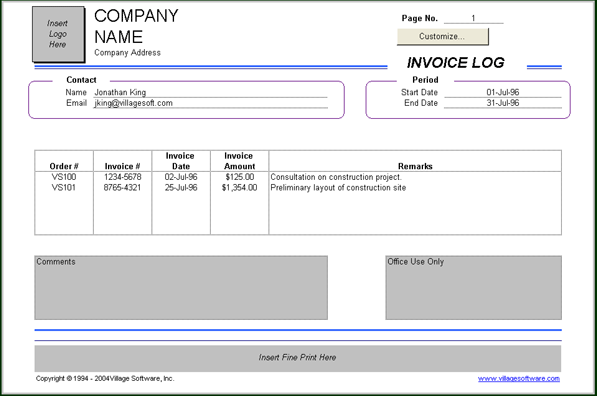Click the copyright Village Software notice
Image resolution: width=597 pixels, height=396 pixels.
tap(105, 378)
